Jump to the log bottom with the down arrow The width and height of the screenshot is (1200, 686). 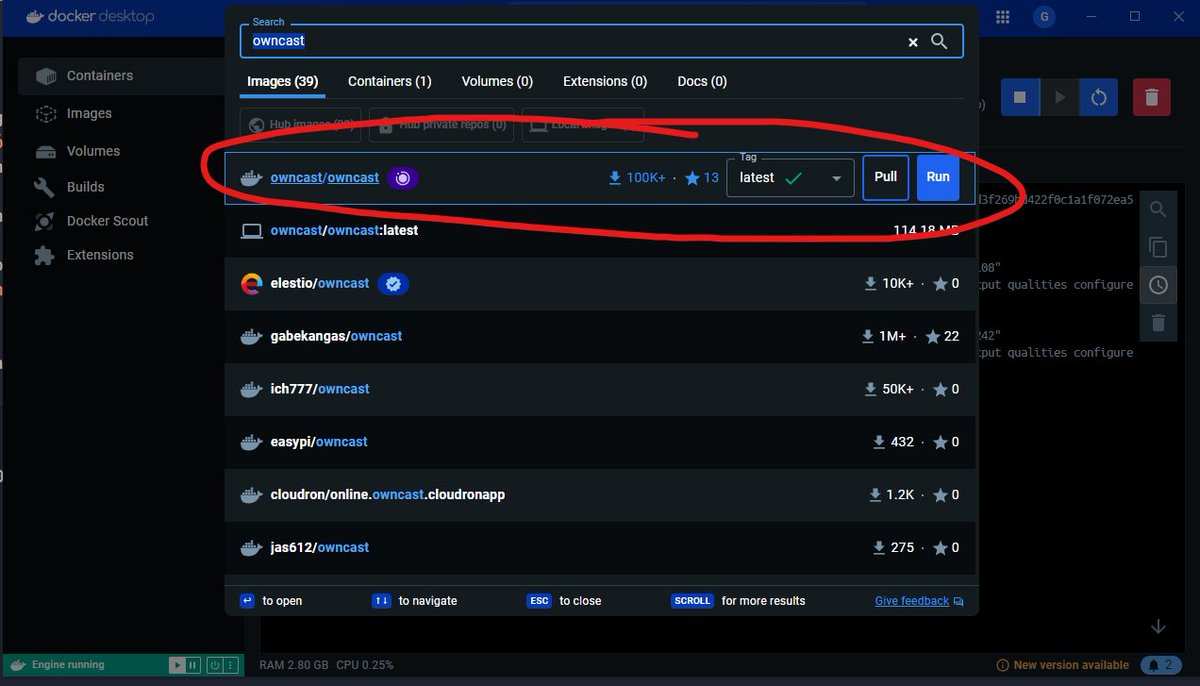[1158, 626]
